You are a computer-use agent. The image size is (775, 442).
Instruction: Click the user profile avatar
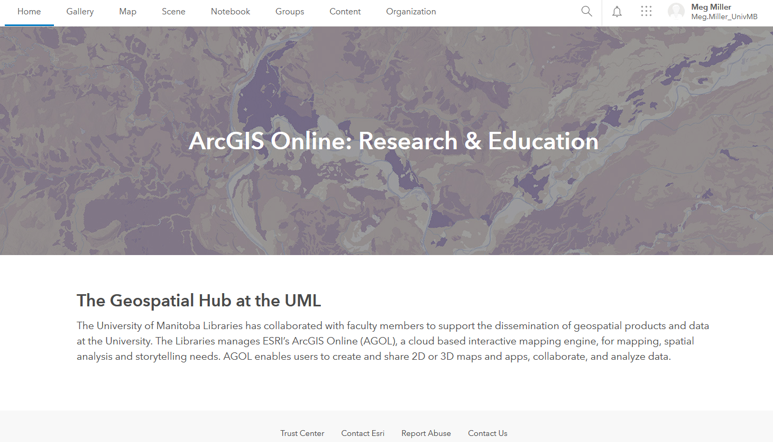[x=677, y=12]
